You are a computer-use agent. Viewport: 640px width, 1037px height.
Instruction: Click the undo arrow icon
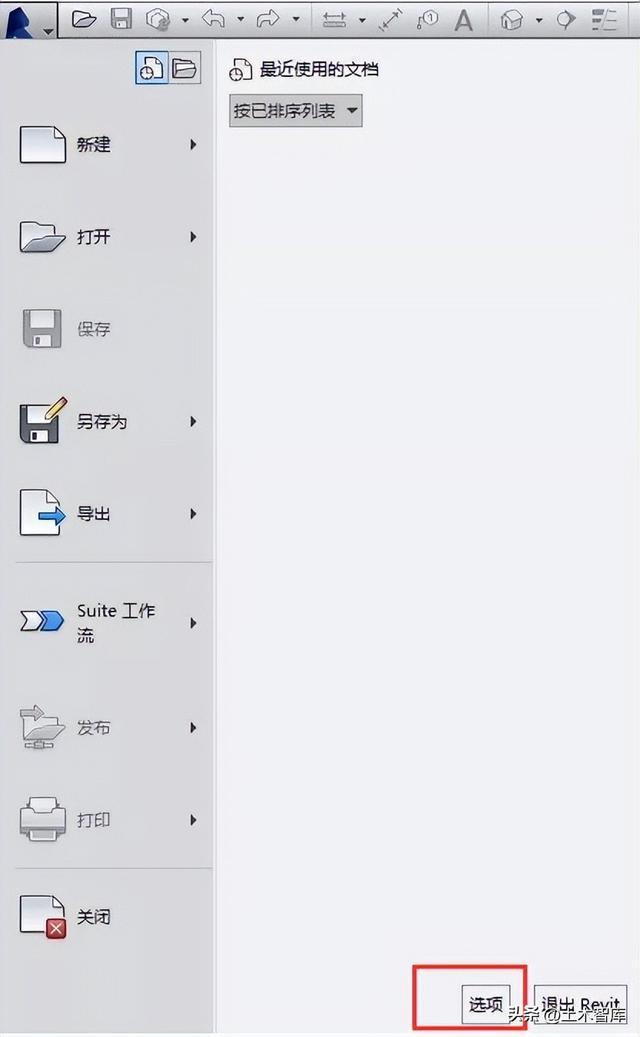pos(214,20)
